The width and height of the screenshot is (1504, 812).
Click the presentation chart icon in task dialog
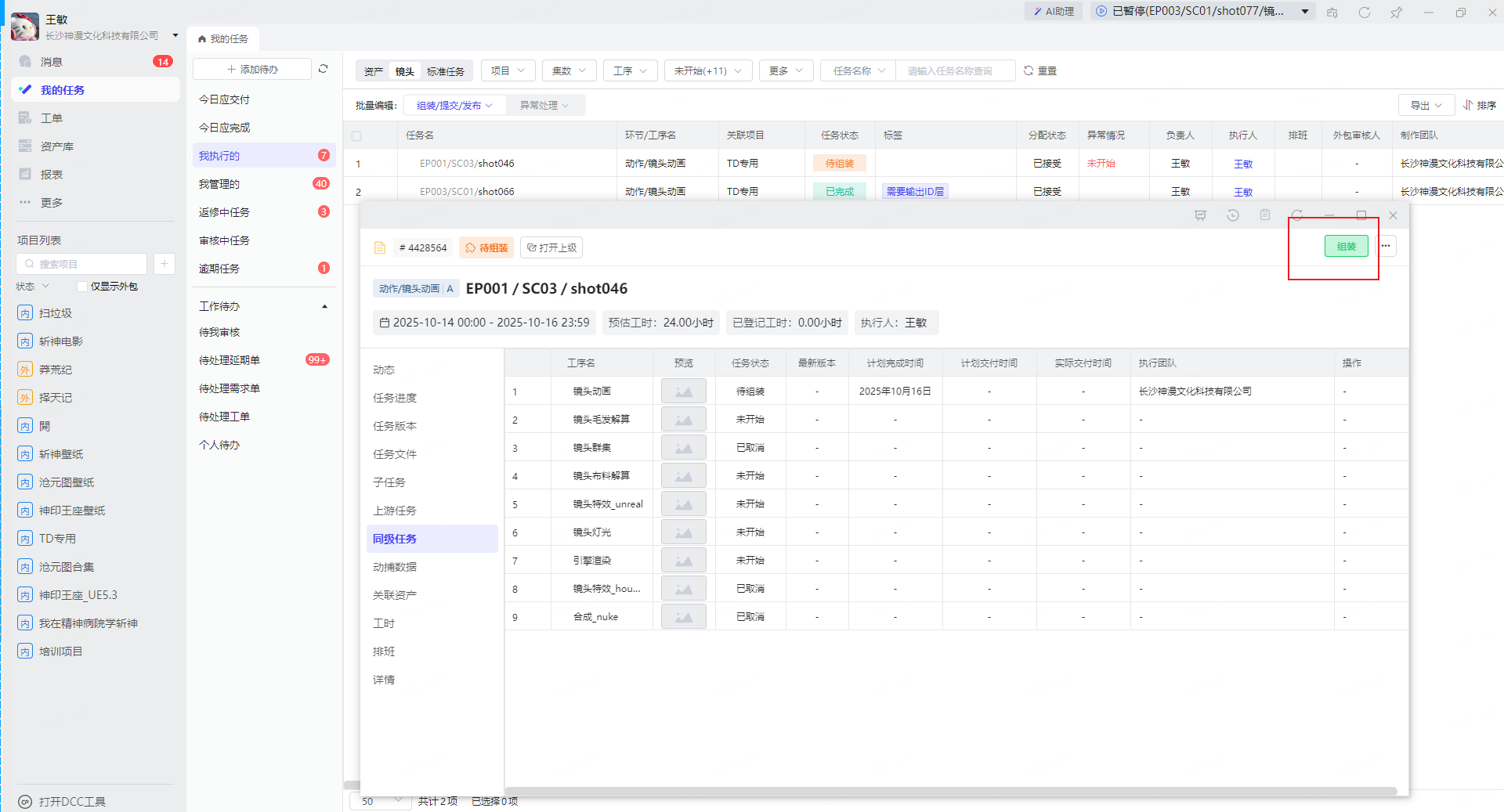[1200, 215]
